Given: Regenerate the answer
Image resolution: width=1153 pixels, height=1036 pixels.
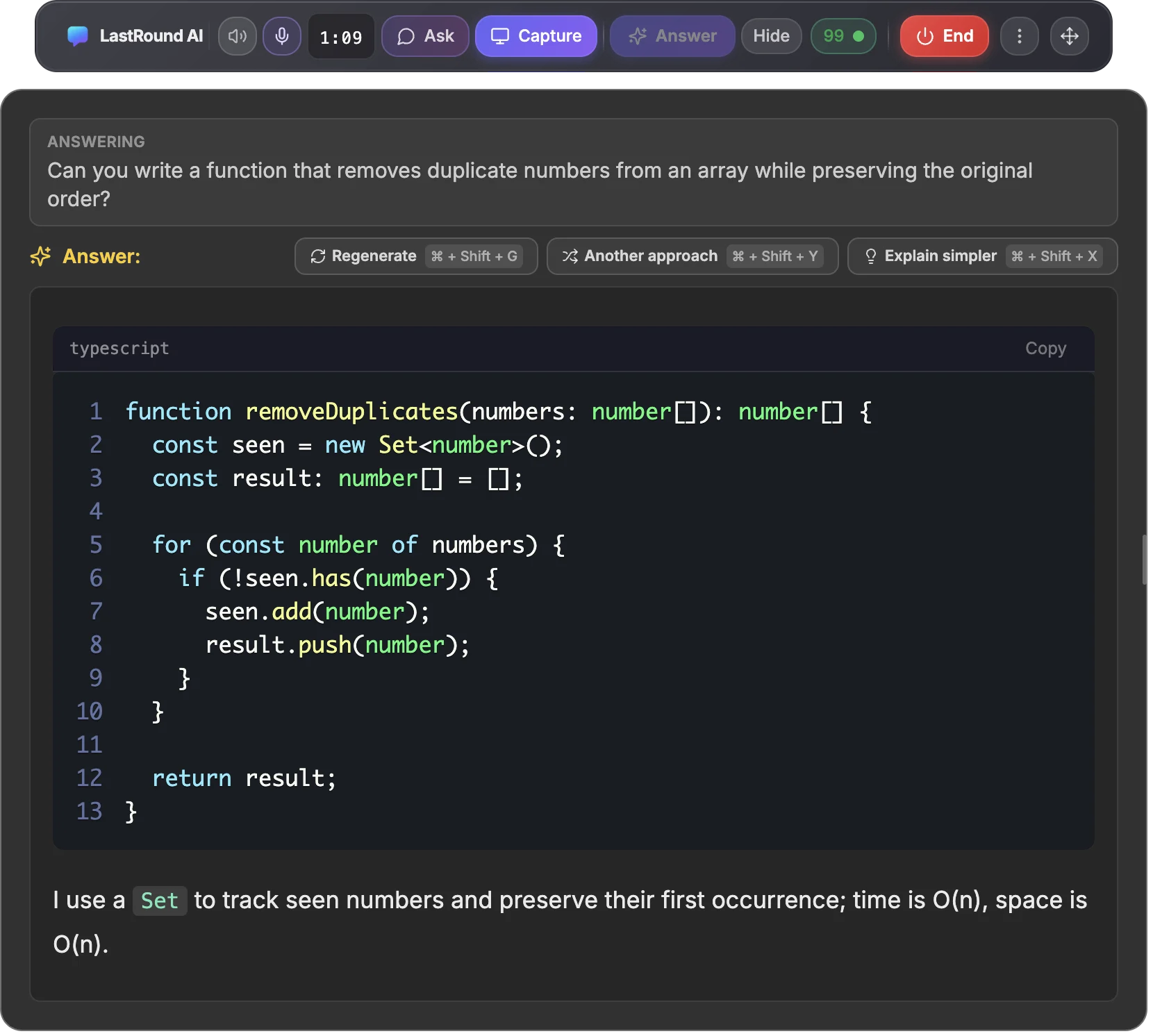Looking at the screenshot, I should tap(416, 256).
